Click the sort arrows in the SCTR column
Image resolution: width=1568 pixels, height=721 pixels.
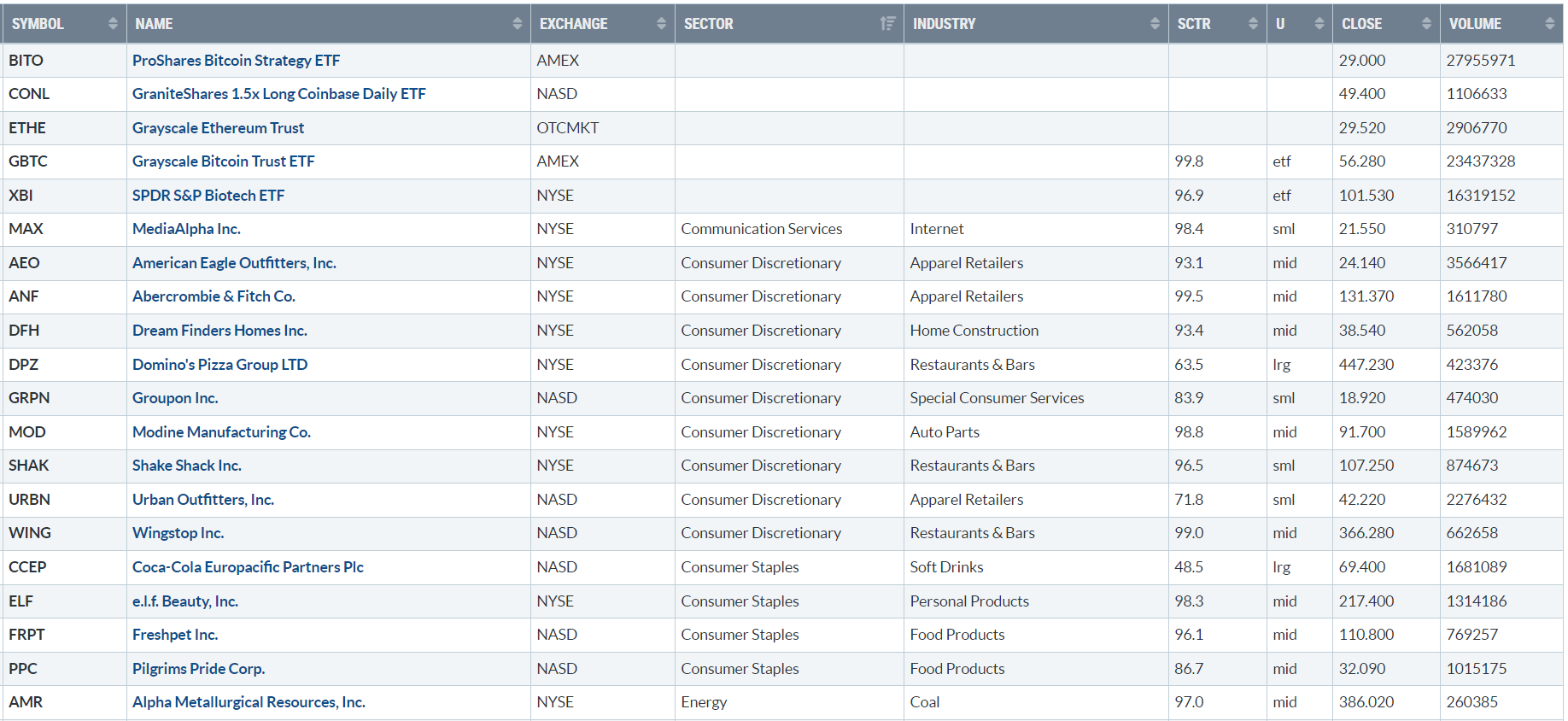[1253, 24]
